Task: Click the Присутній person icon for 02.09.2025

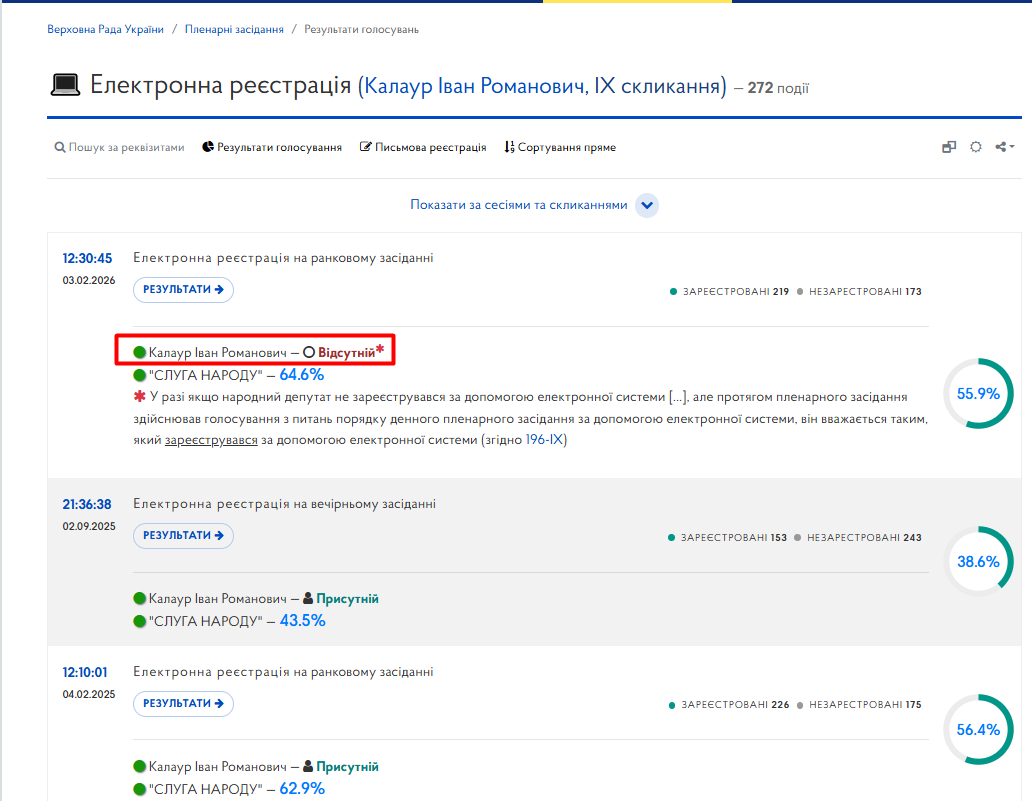Action: (x=307, y=598)
